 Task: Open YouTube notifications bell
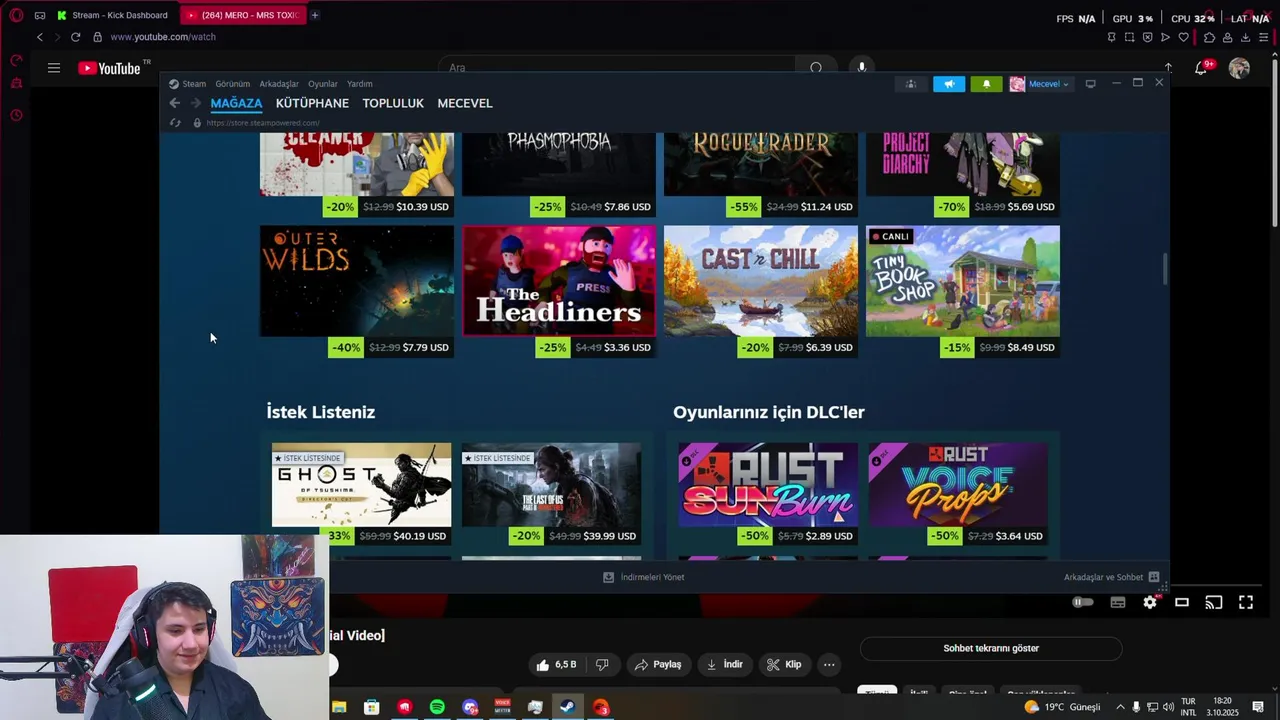coord(1202,68)
